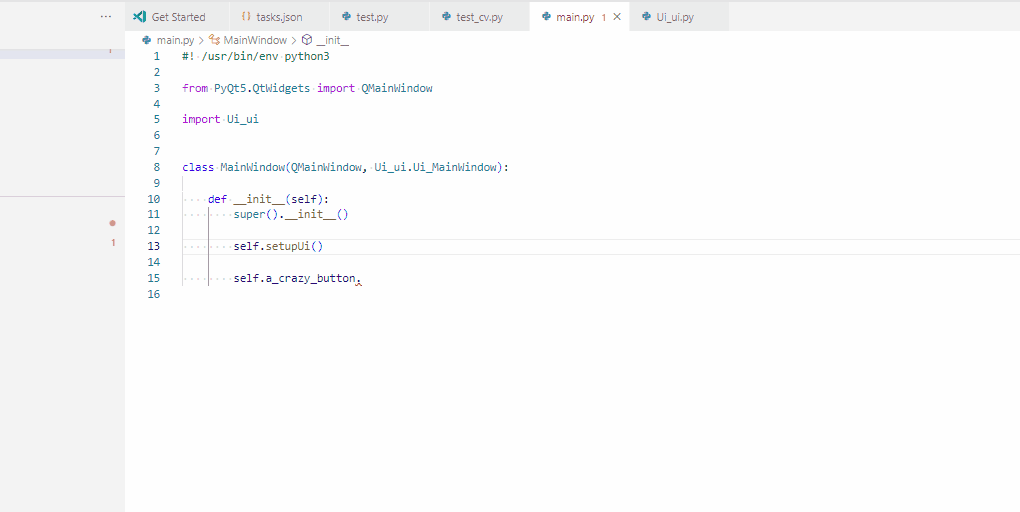This screenshot has width=1020, height=512.
Task: Close the main.py editor tab
Action: (x=617, y=17)
